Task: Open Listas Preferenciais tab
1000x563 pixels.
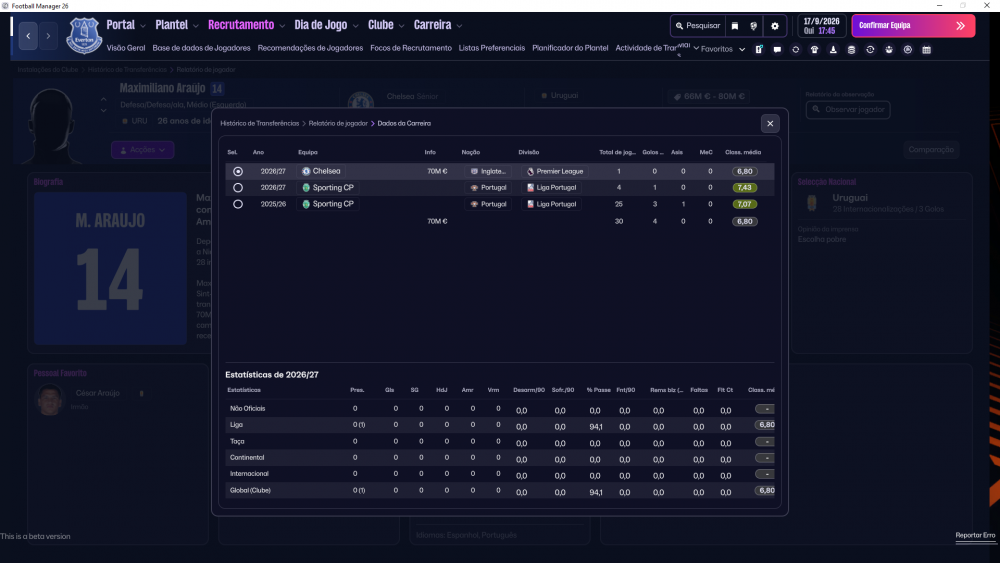Action: click(492, 48)
